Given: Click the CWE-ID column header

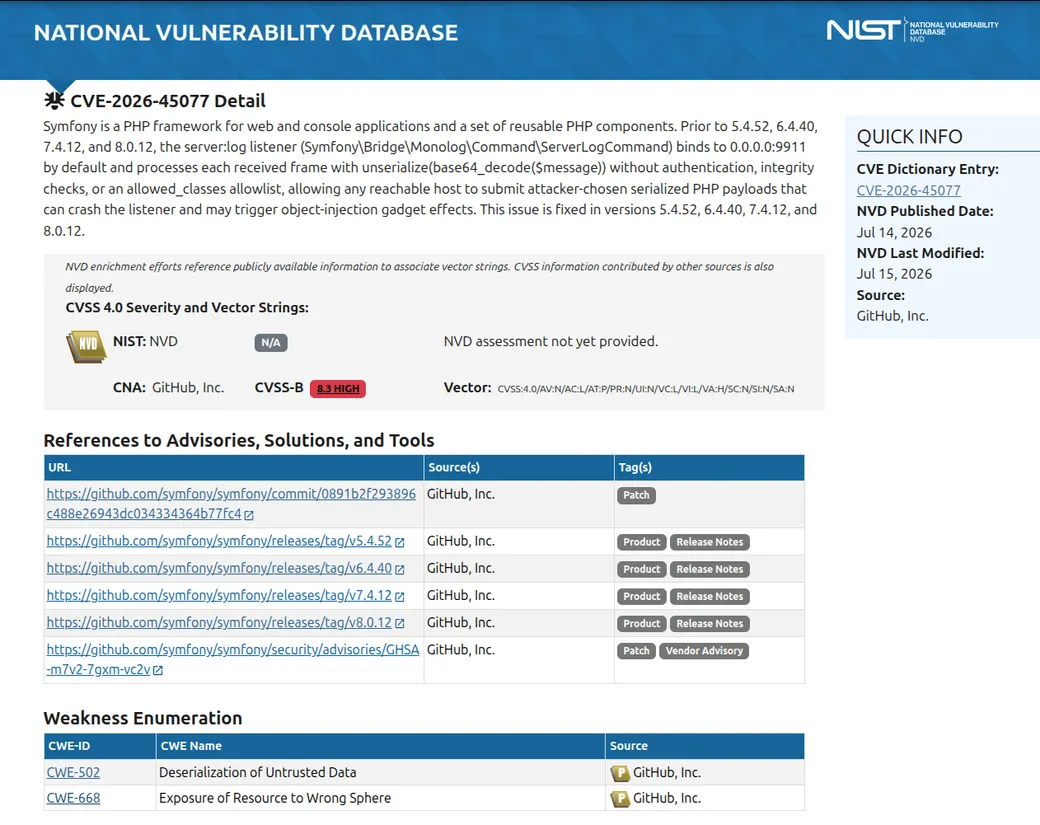Looking at the screenshot, I should pyautogui.click(x=99, y=746).
